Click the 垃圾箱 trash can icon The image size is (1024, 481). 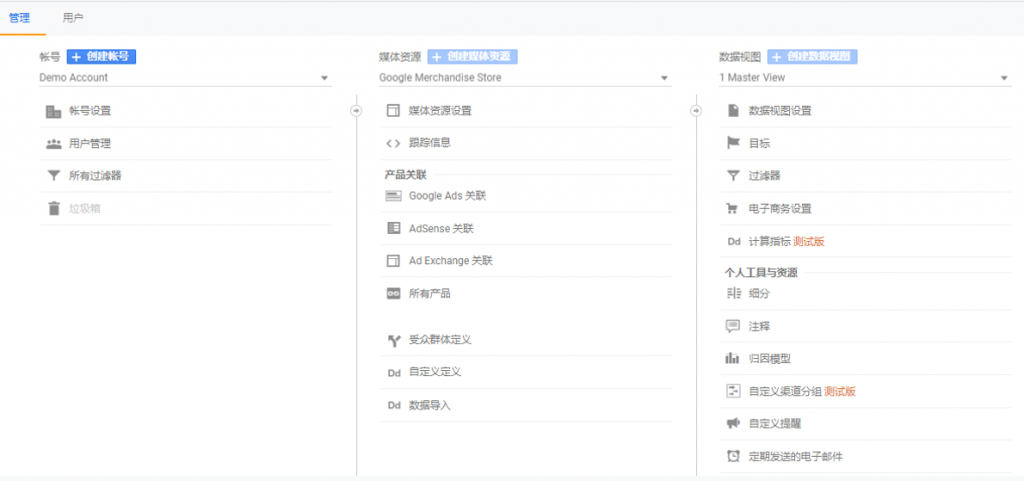pos(54,209)
